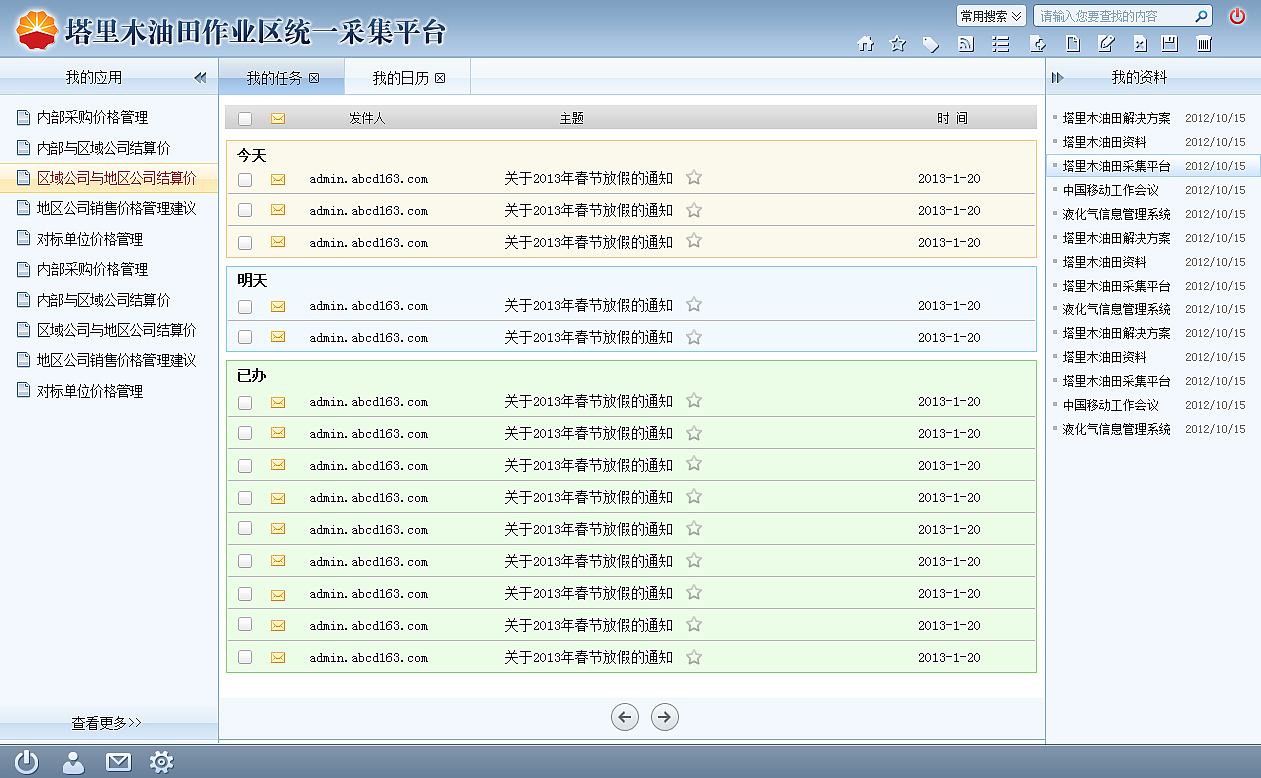Show the list view icon

coord(1000,44)
